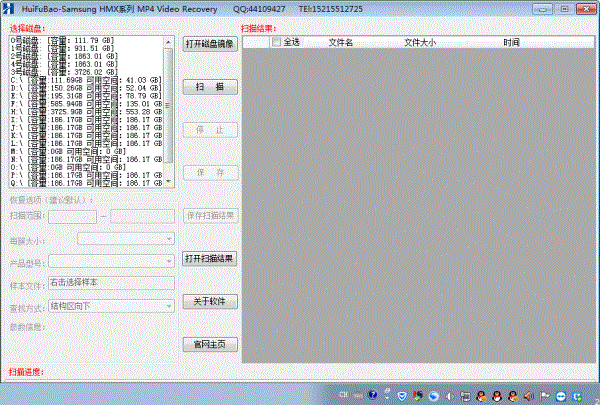Start scanning with the 扫描 button
Viewport: 600px width, 405px height.
[210, 87]
